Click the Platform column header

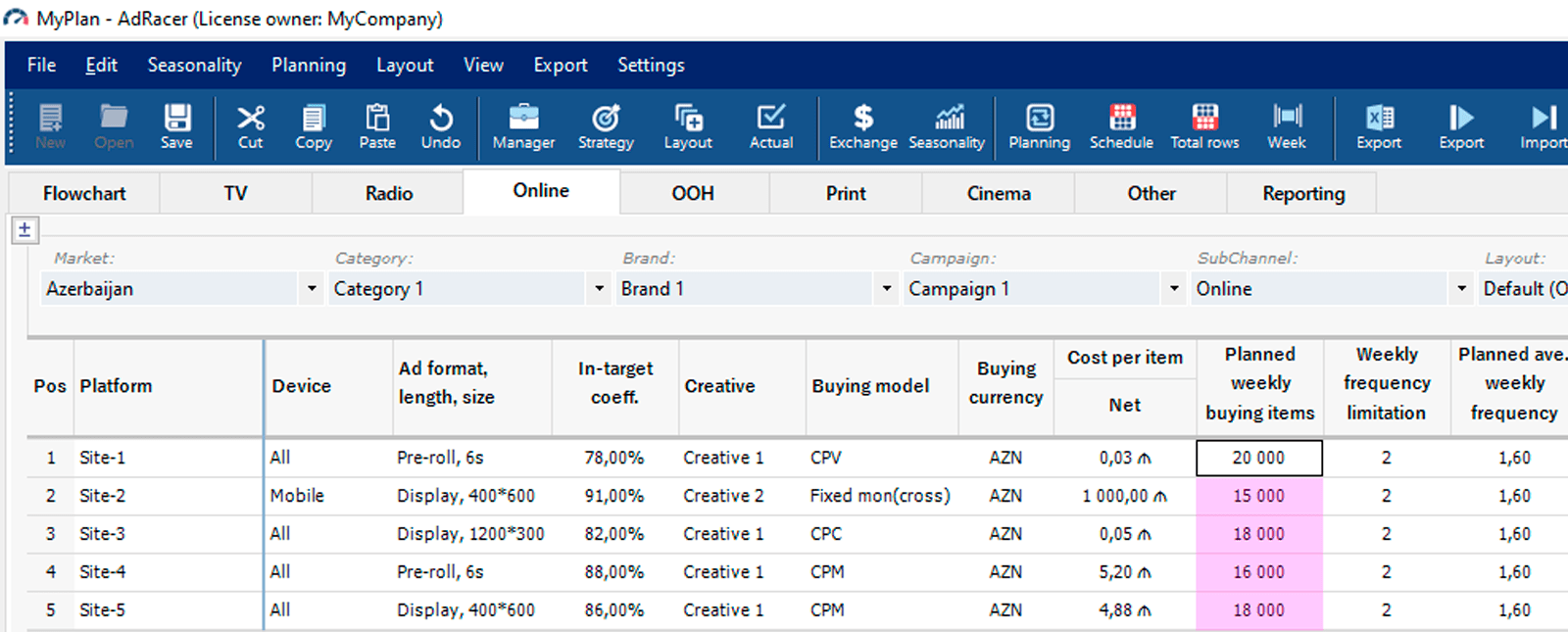point(169,386)
